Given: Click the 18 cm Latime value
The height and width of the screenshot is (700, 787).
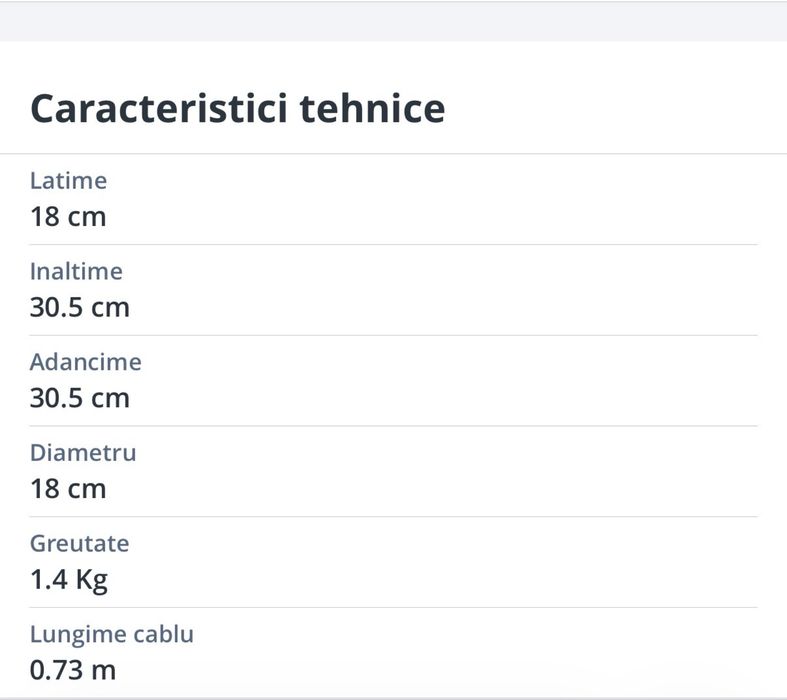Looking at the screenshot, I should tap(68, 217).
